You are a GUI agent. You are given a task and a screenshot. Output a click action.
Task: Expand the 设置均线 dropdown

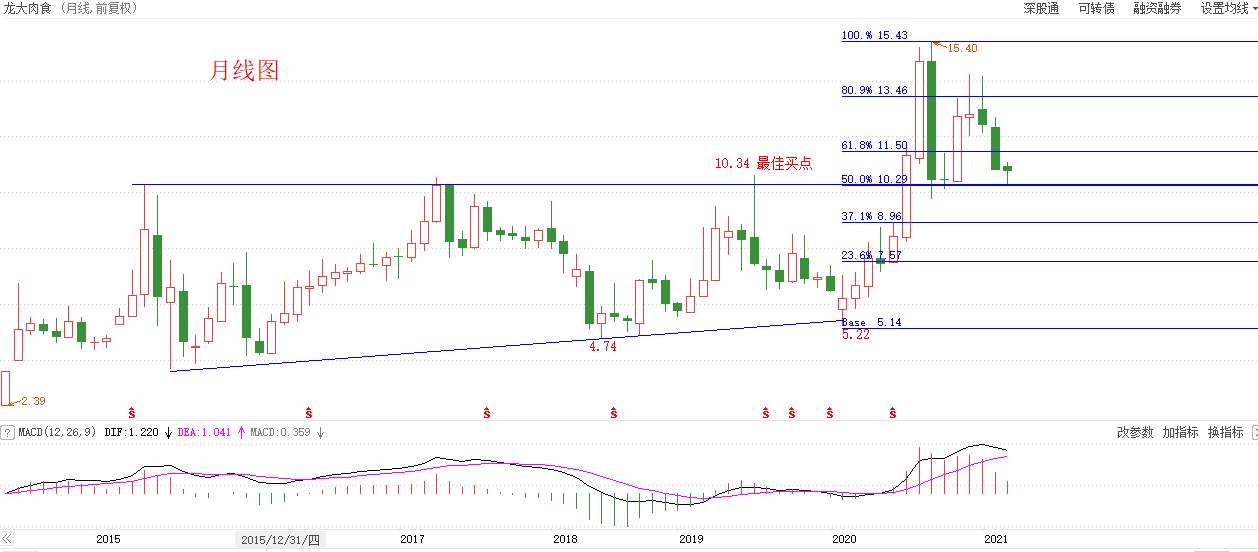1229,8
